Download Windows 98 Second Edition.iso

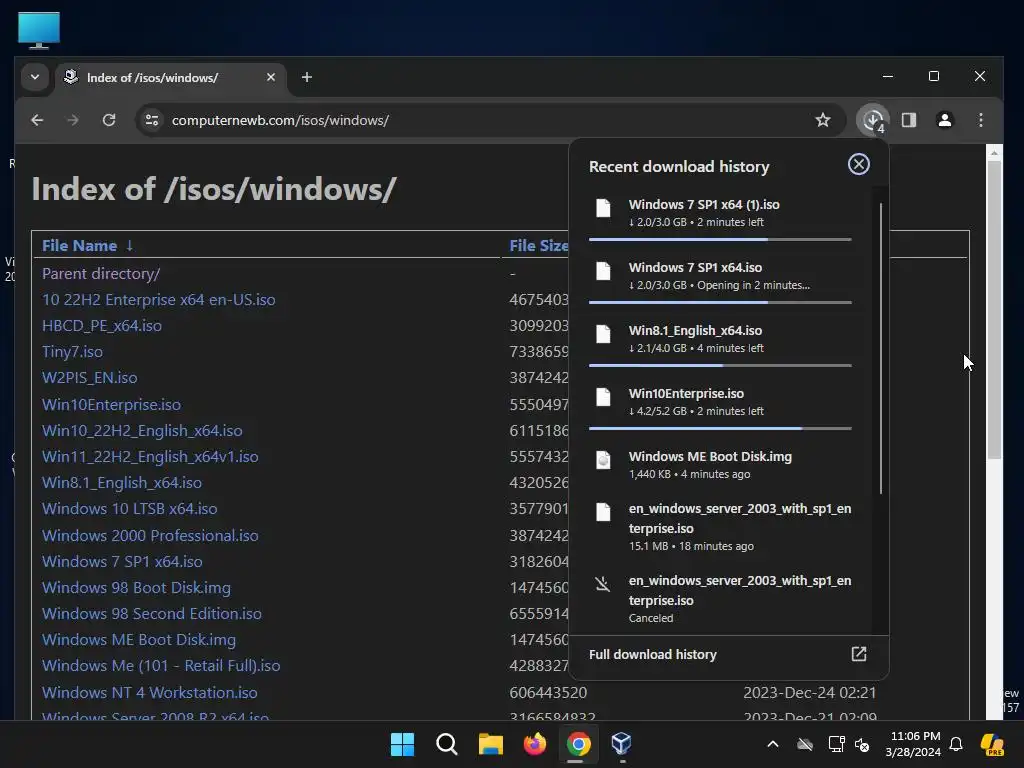pyautogui.click(x=152, y=614)
